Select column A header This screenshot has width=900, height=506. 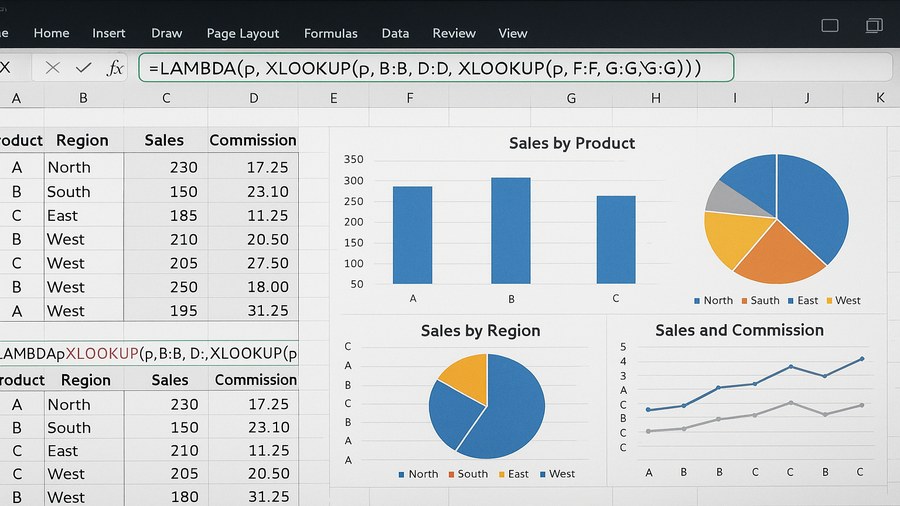17,98
